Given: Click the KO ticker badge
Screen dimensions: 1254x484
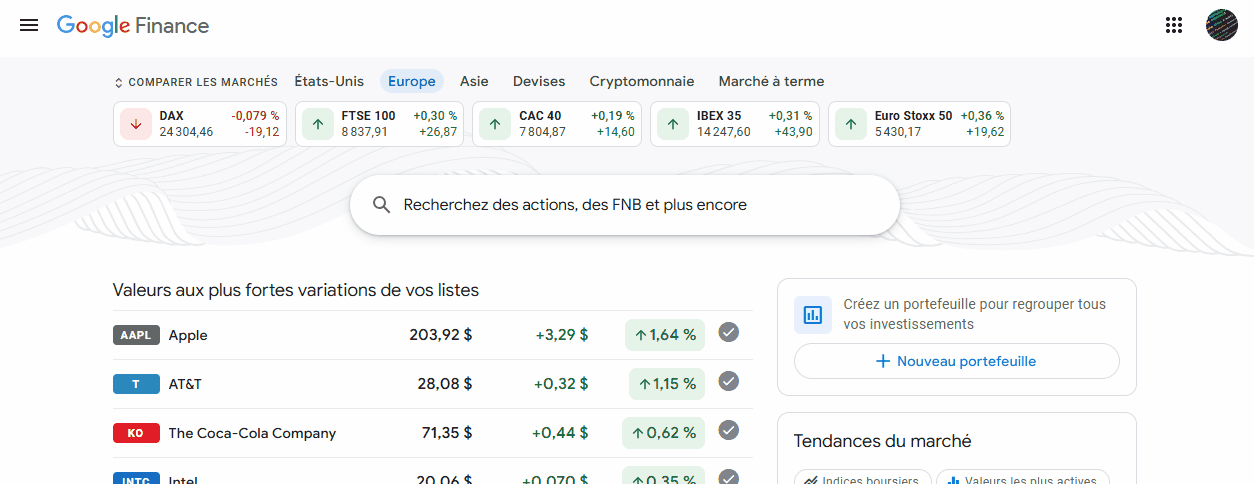Looking at the screenshot, I should click(x=136, y=433).
